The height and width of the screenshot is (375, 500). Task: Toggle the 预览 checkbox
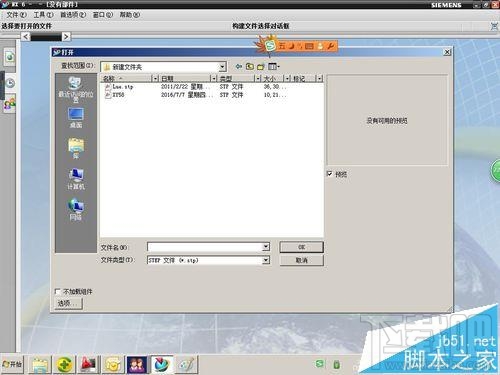click(330, 174)
